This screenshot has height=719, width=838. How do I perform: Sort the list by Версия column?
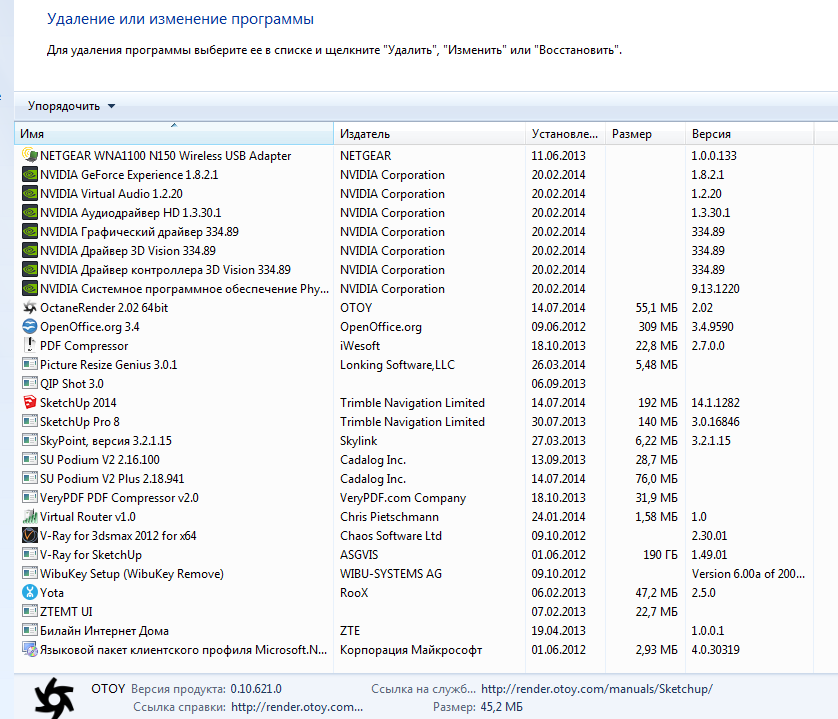[750, 134]
